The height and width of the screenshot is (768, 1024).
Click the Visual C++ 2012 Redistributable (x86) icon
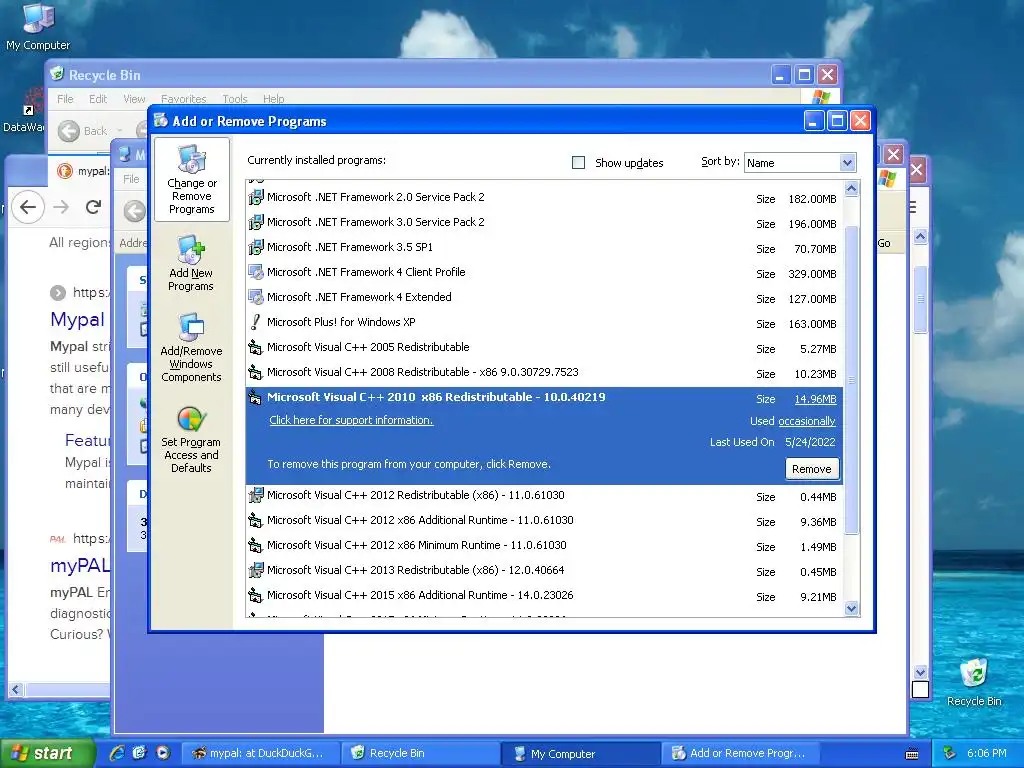point(256,495)
